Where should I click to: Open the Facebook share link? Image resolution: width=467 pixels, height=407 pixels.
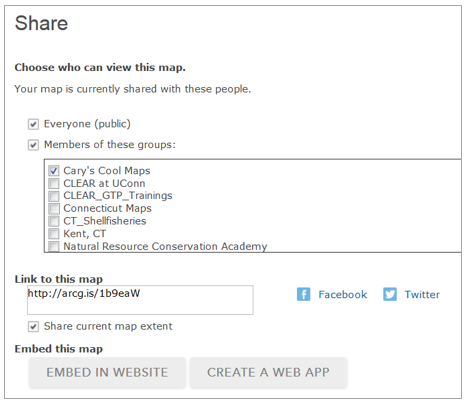point(342,295)
